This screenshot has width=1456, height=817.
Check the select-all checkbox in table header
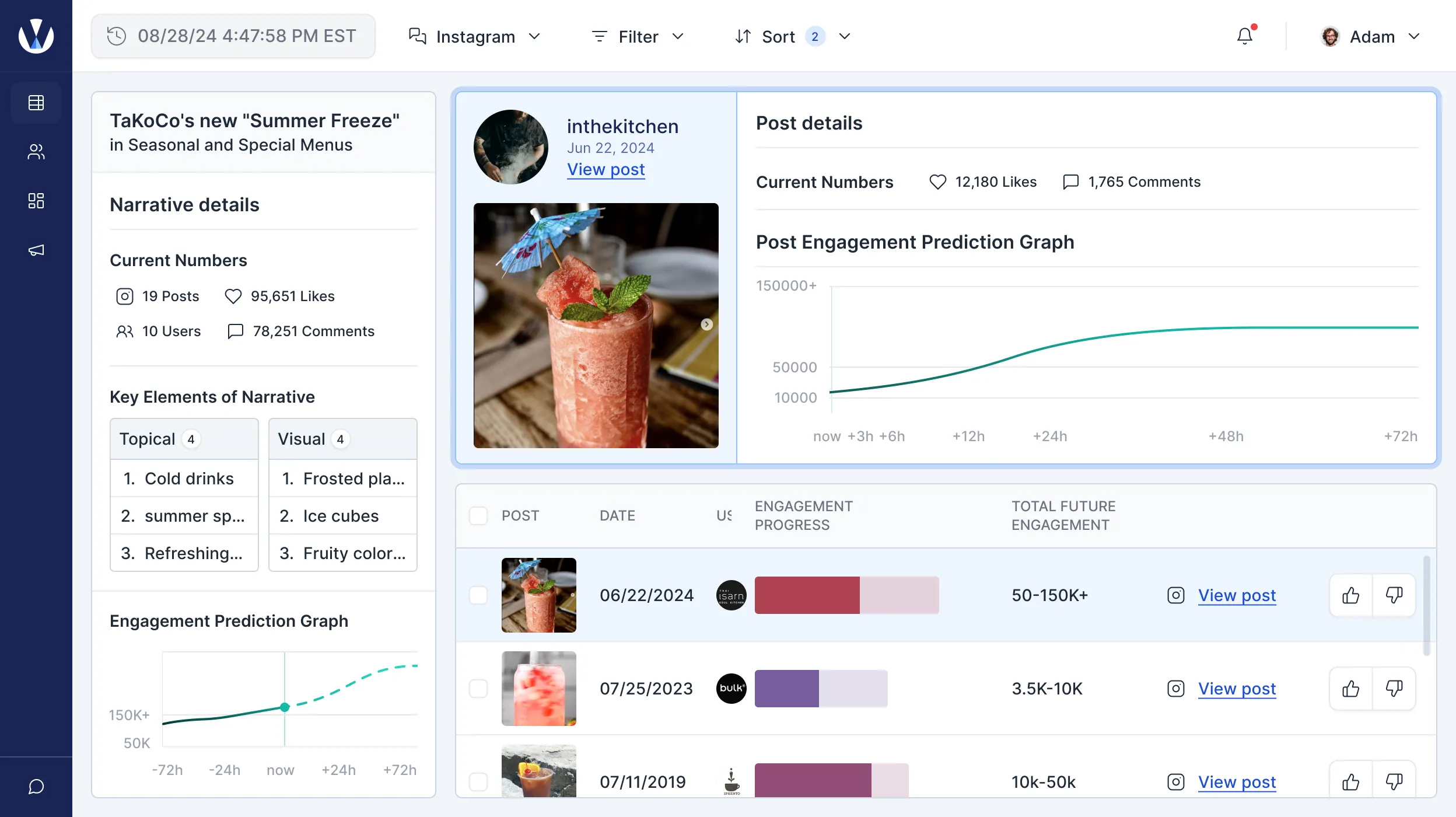[x=478, y=515]
